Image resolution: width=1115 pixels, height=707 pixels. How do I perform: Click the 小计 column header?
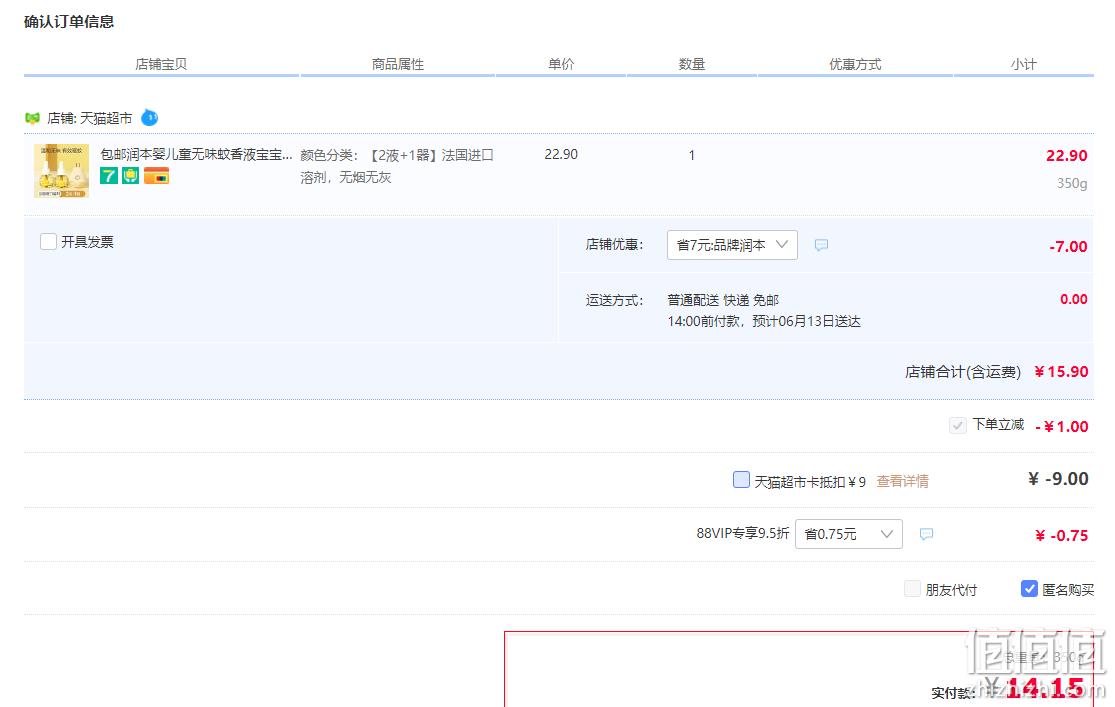1024,64
